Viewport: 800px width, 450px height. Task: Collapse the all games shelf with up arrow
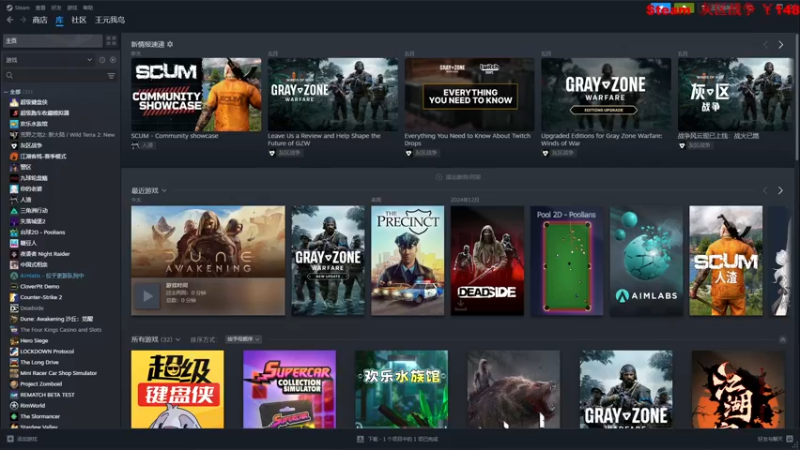[x=783, y=340]
